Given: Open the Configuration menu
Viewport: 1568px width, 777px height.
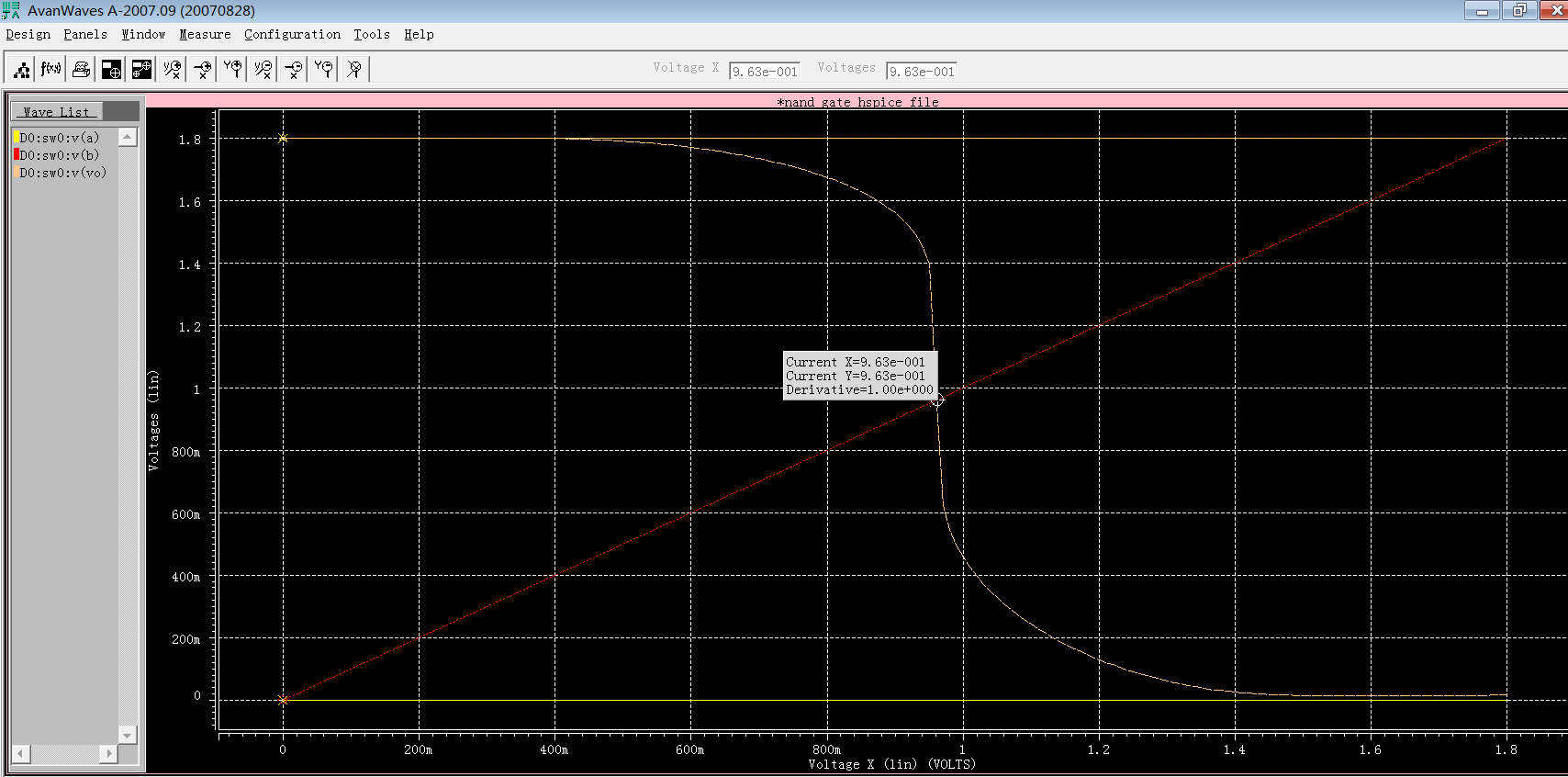Looking at the screenshot, I should [292, 34].
